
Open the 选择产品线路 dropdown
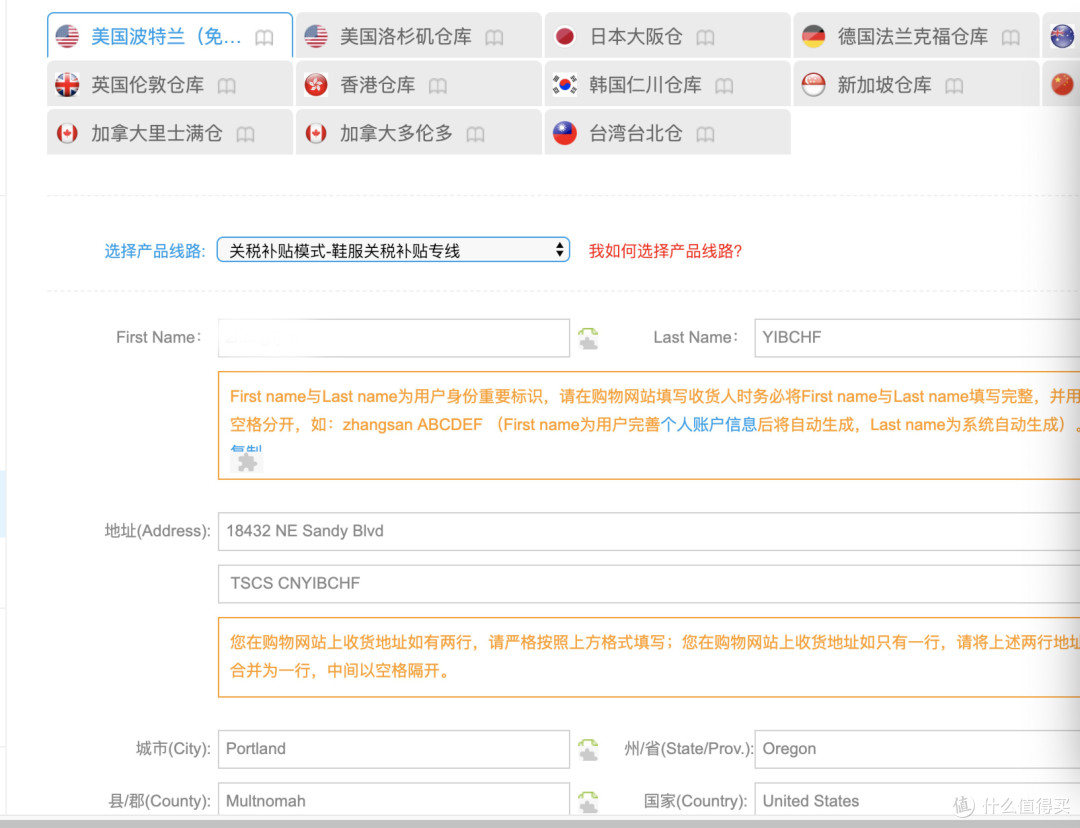393,250
